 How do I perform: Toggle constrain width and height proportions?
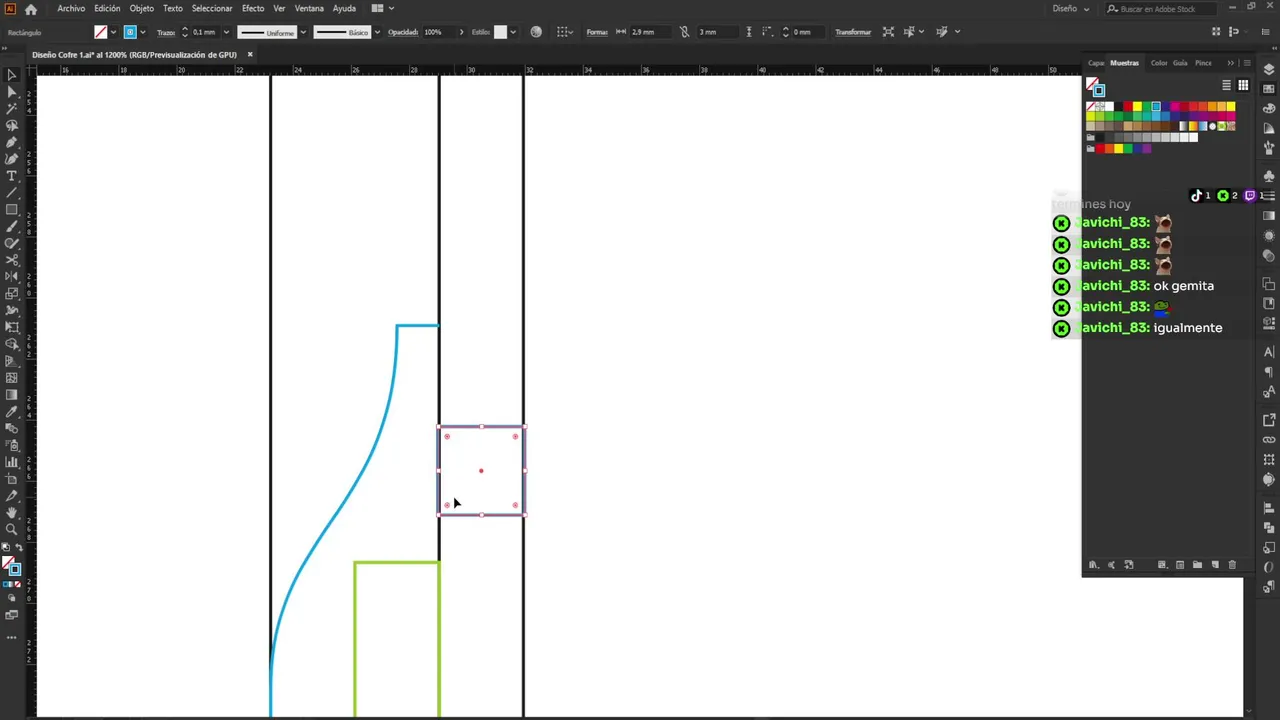click(684, 32)
